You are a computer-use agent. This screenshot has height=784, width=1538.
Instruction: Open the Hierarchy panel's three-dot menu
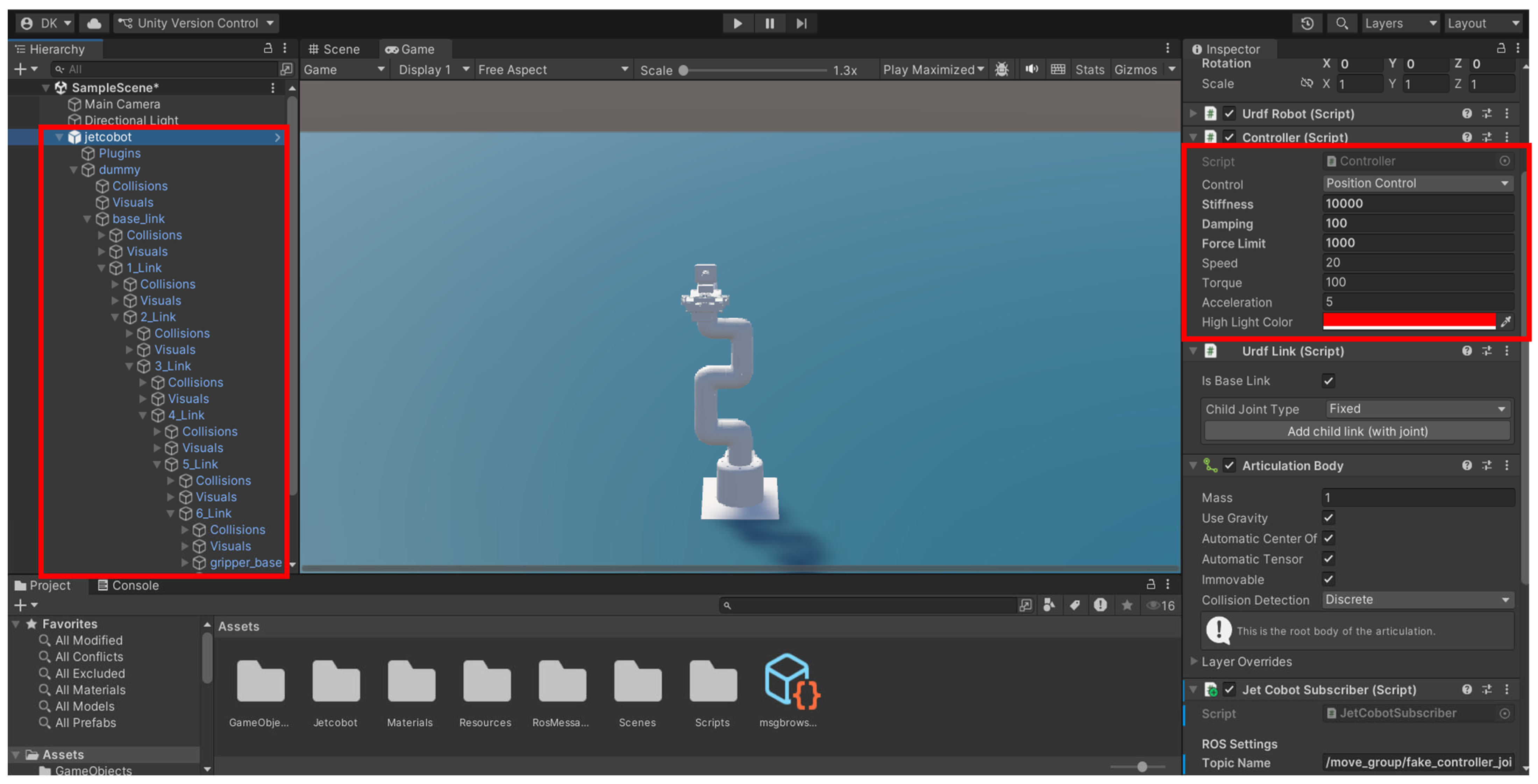[x=285, y=48]
